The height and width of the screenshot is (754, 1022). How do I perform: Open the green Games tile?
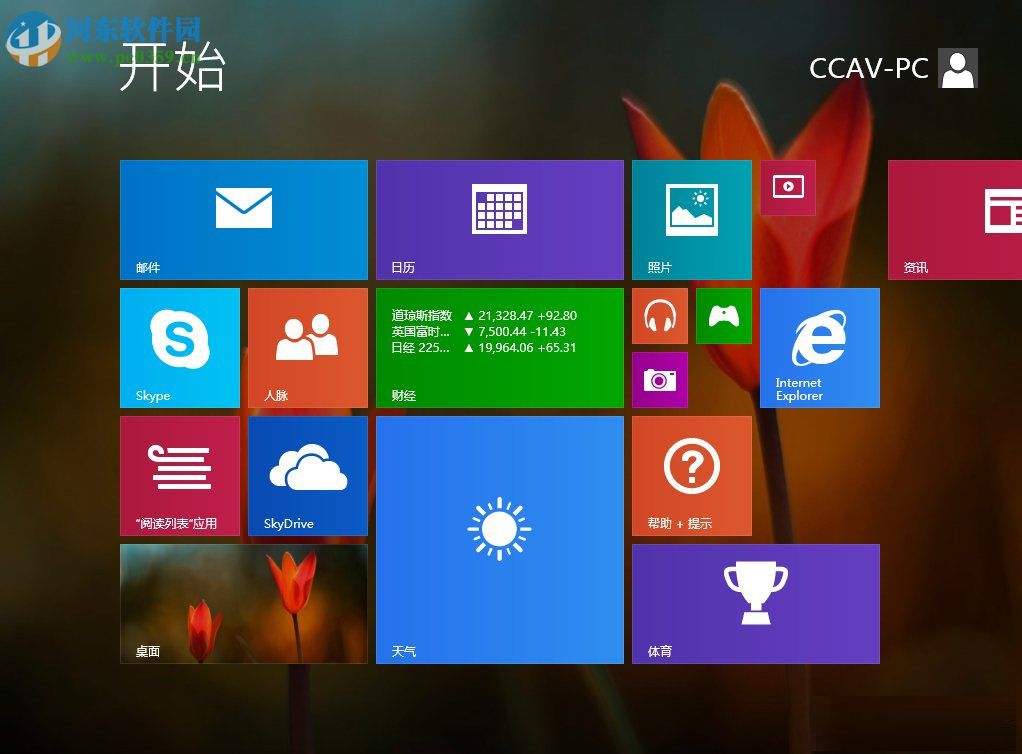(x=723, y=315)
